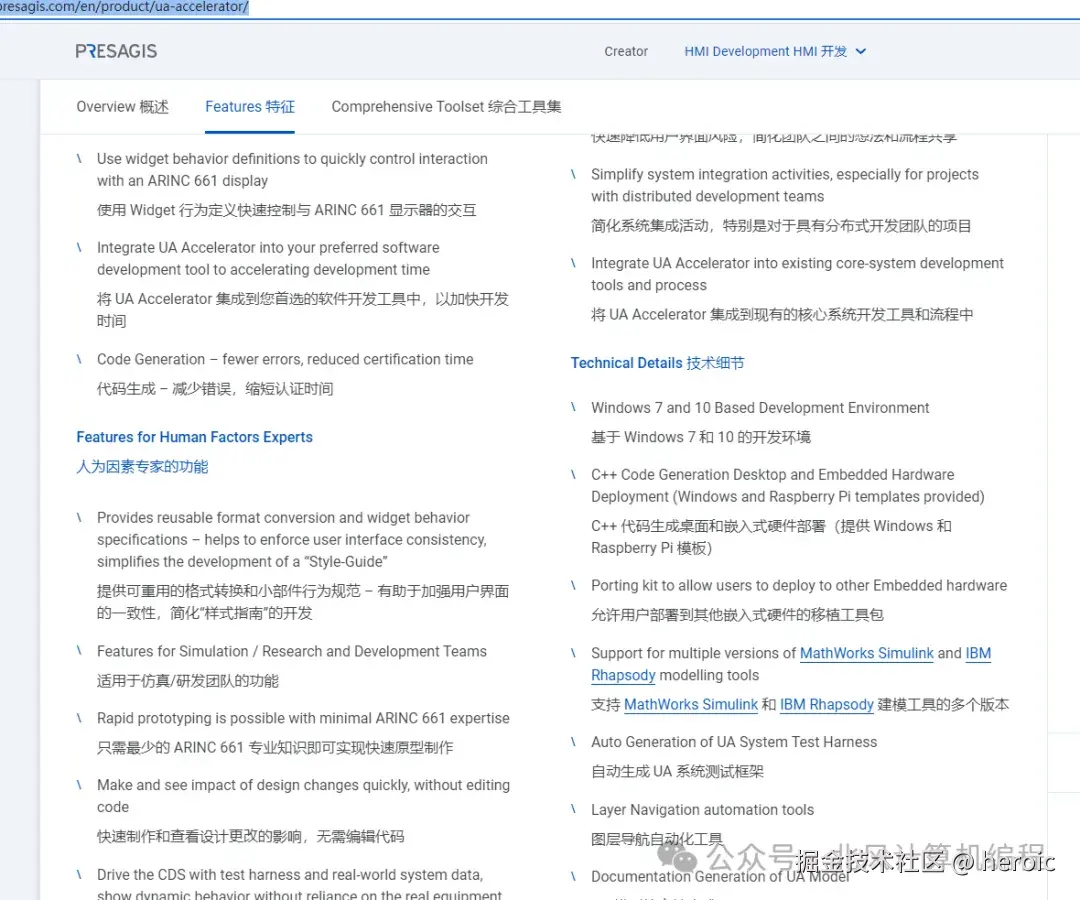Click Chinese line '适用于仿真/研发团队的功能'
The width and height of the screenshot is (1080, 900).
(187, 681)
